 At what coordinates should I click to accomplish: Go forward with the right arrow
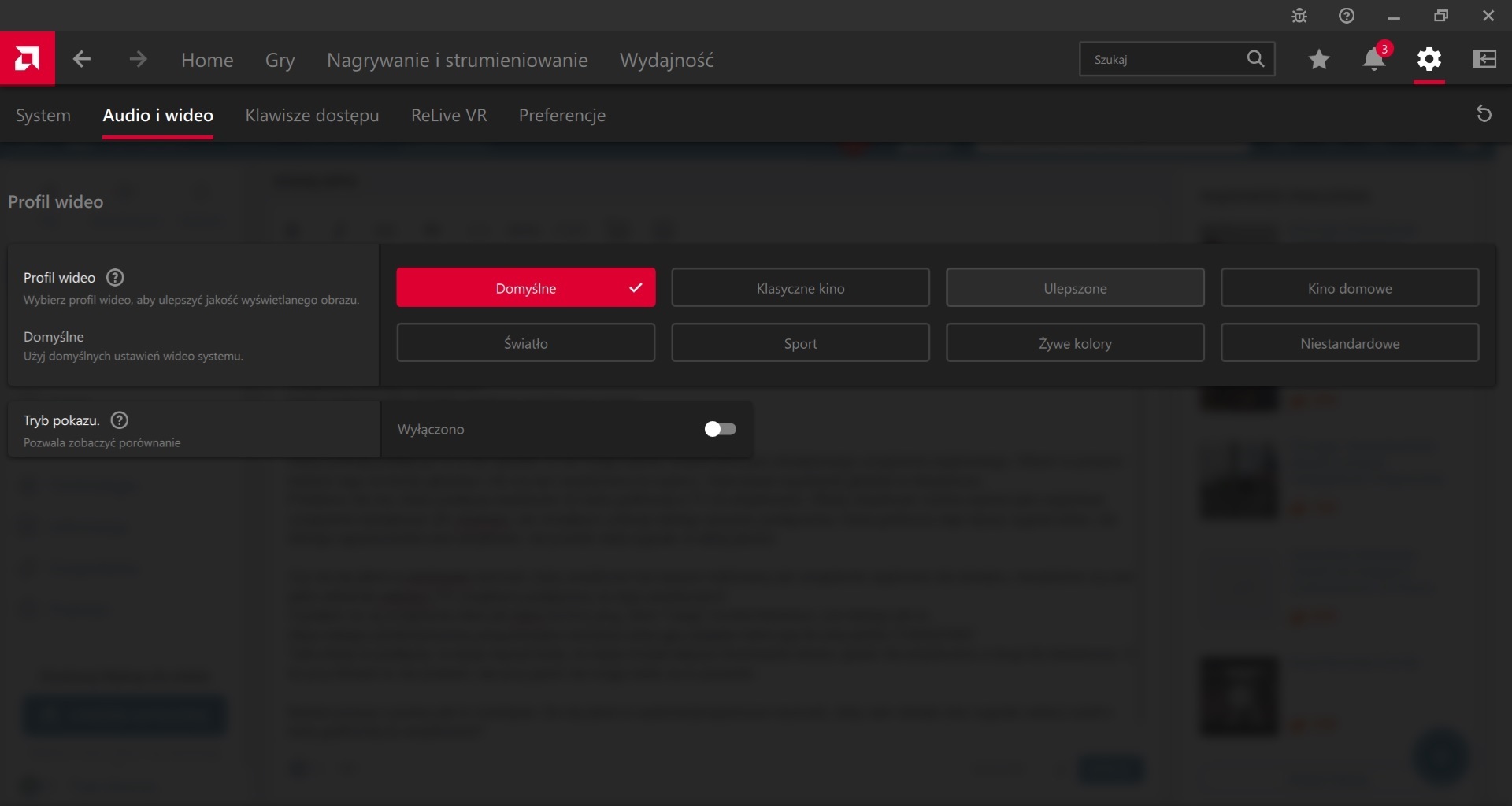[x=138, y=59]
